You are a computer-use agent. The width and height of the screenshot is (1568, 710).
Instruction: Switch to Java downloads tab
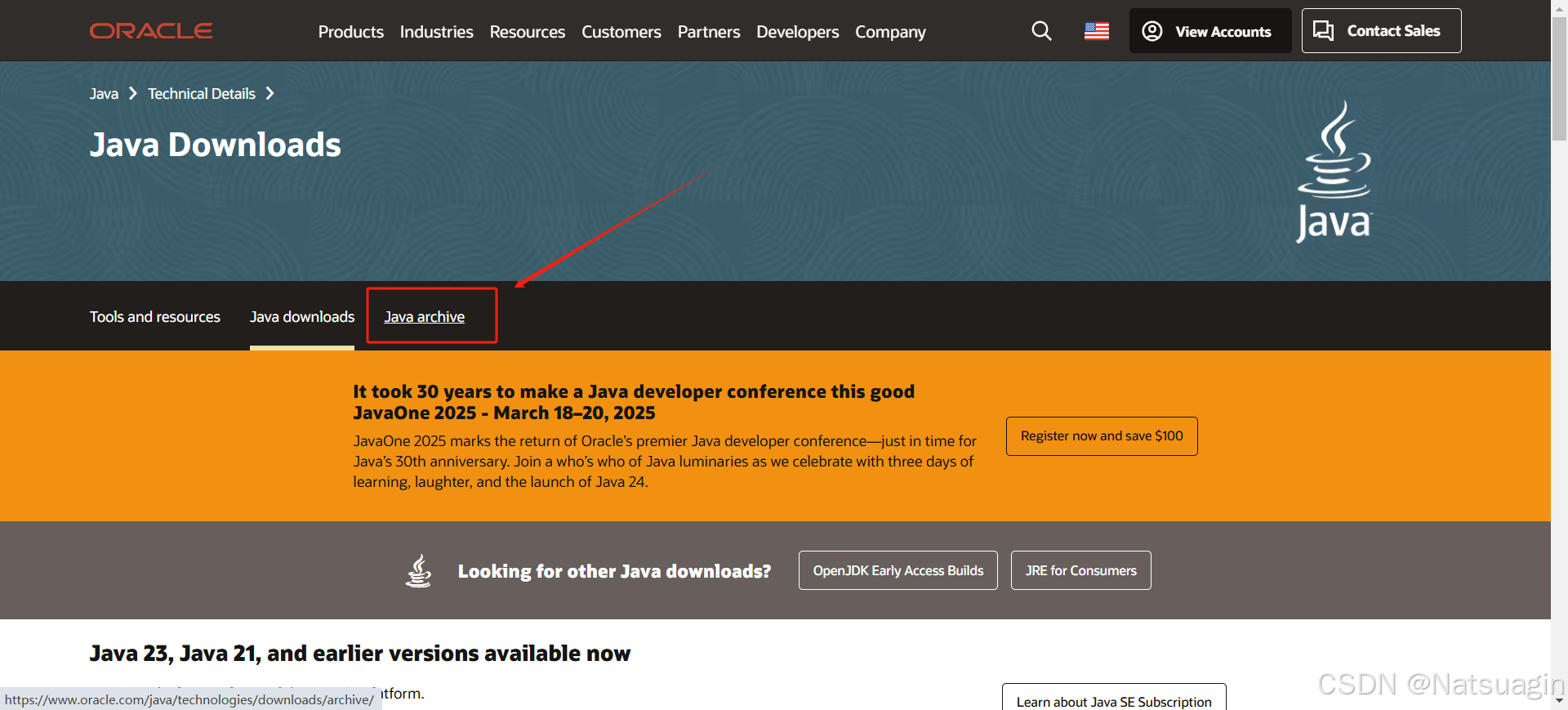coord(302,317)
